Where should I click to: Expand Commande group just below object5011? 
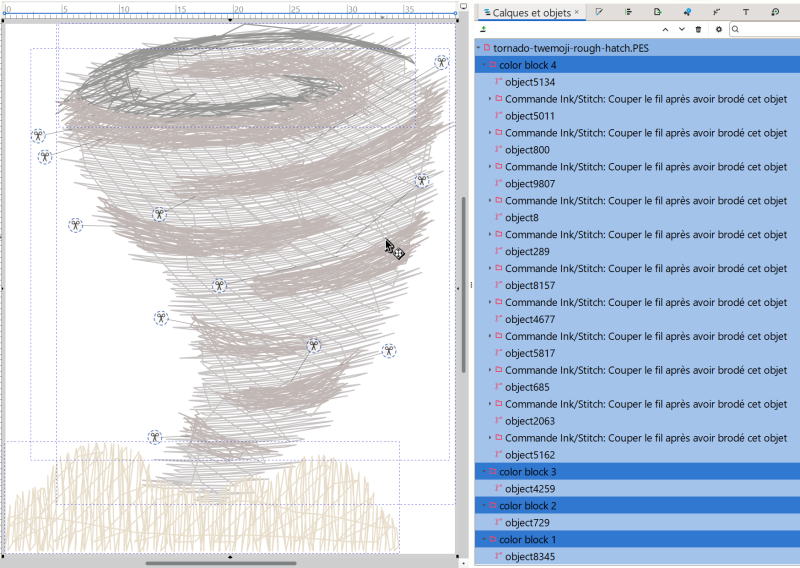click(490, 133)
